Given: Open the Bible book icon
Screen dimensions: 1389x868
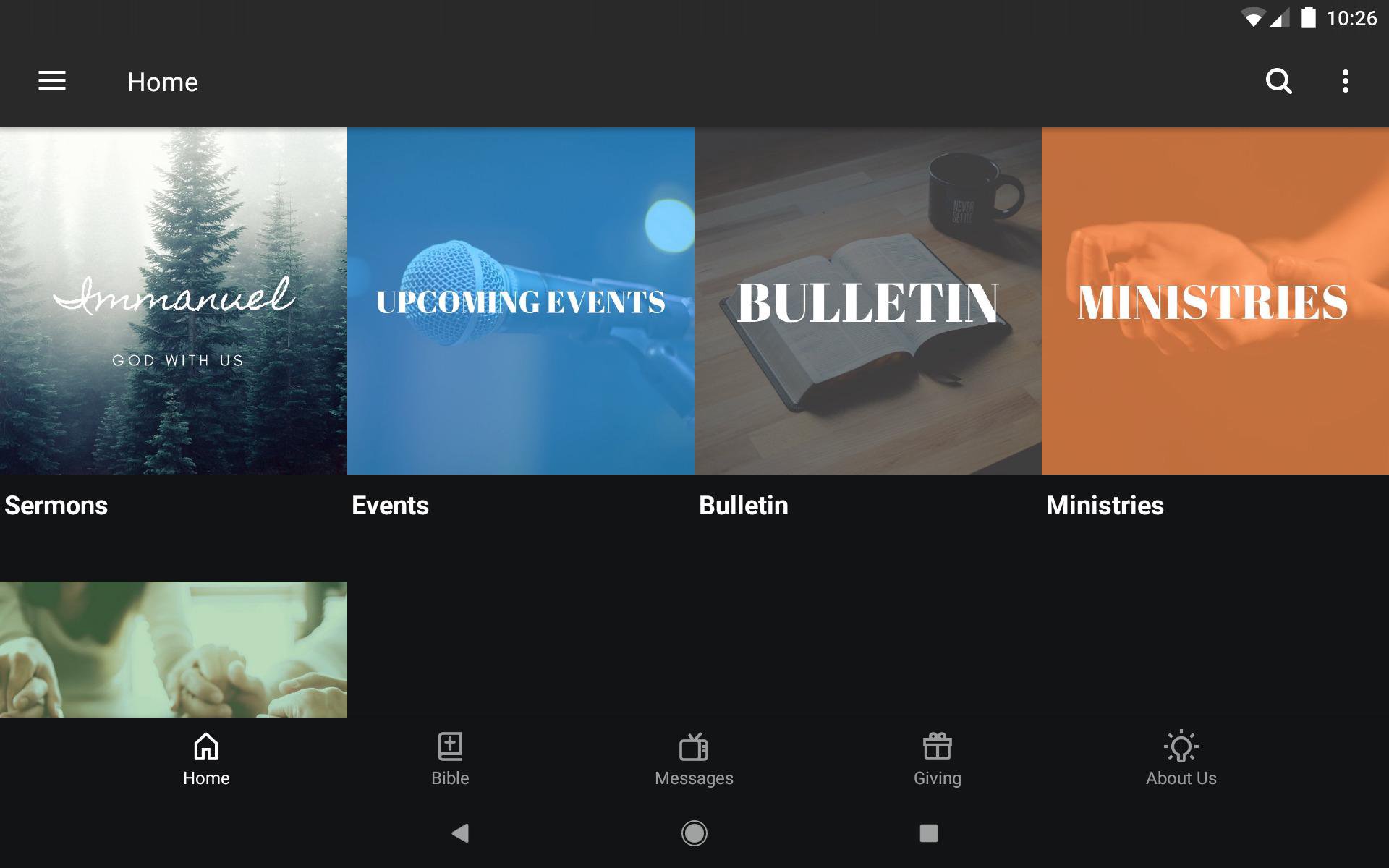Looking at the screenshot, I should tap(450, 746).
